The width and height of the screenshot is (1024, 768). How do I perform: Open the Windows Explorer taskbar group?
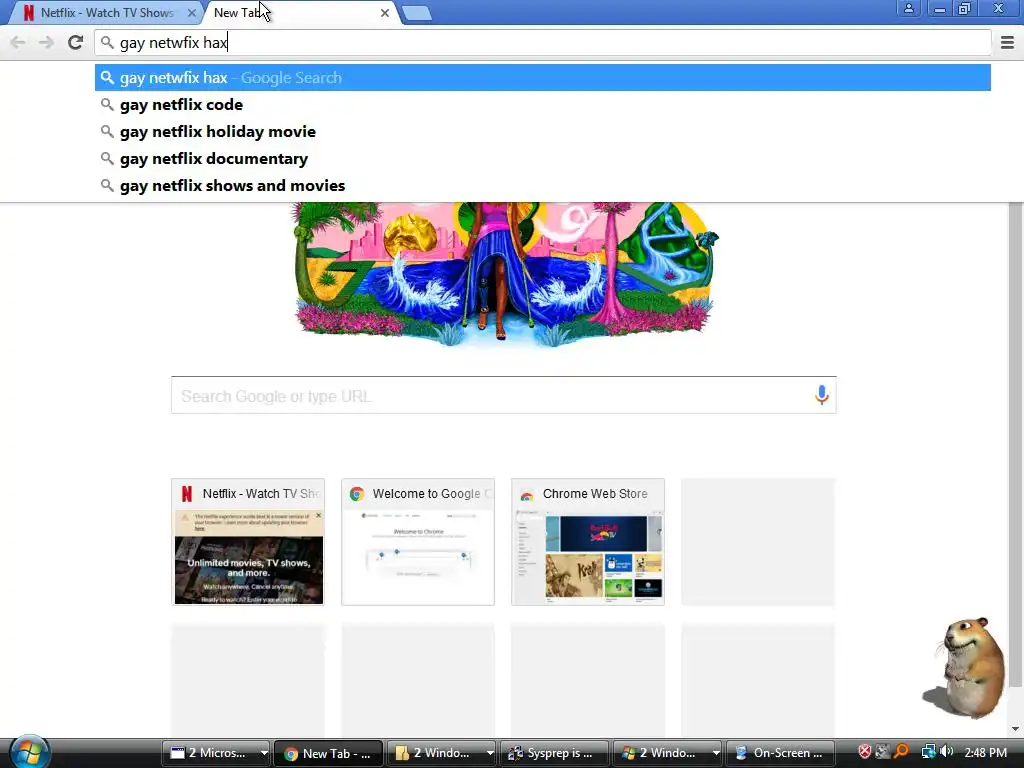coord(436,753)
